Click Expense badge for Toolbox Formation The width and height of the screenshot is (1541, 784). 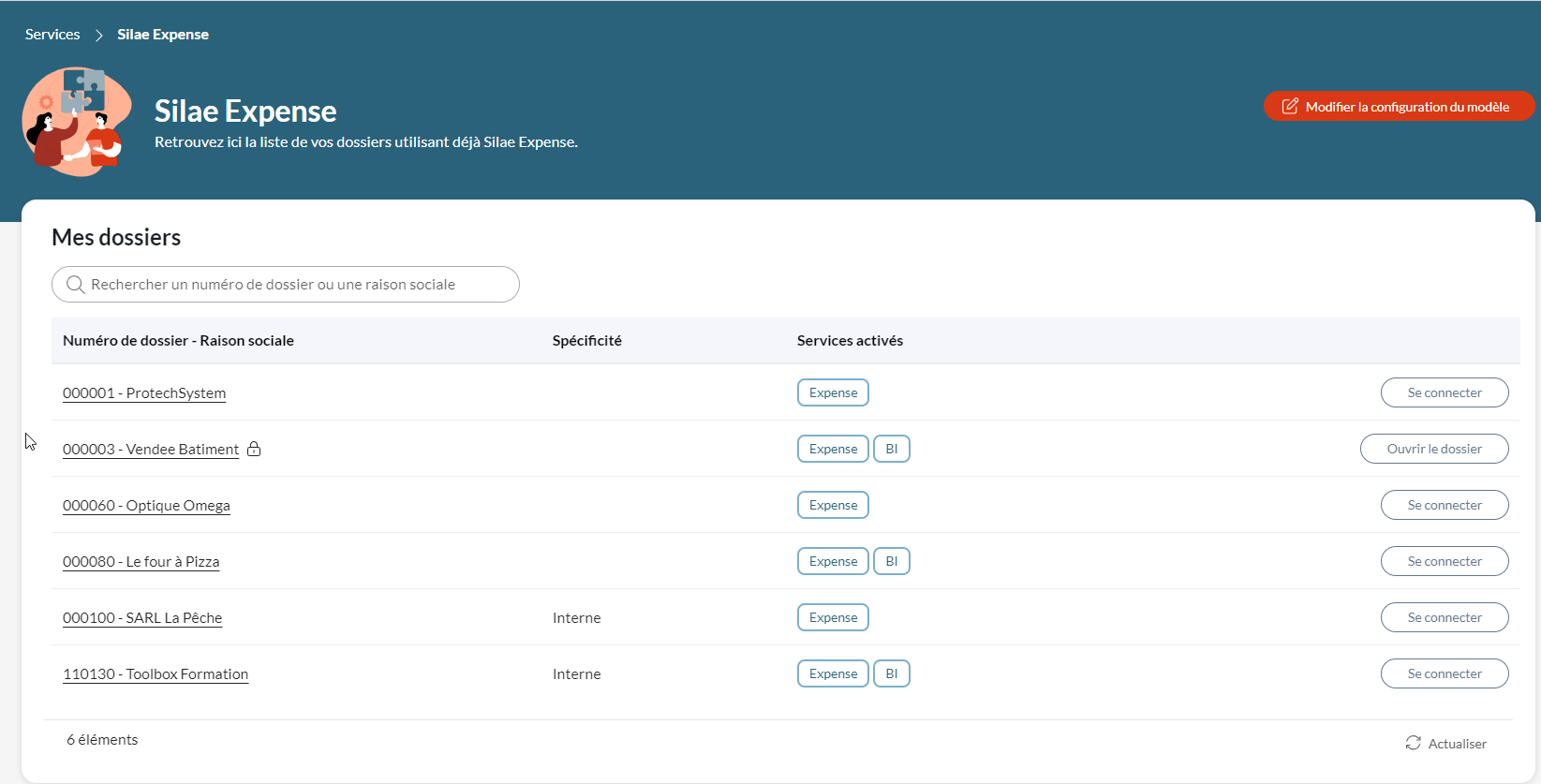click(833, 673)
